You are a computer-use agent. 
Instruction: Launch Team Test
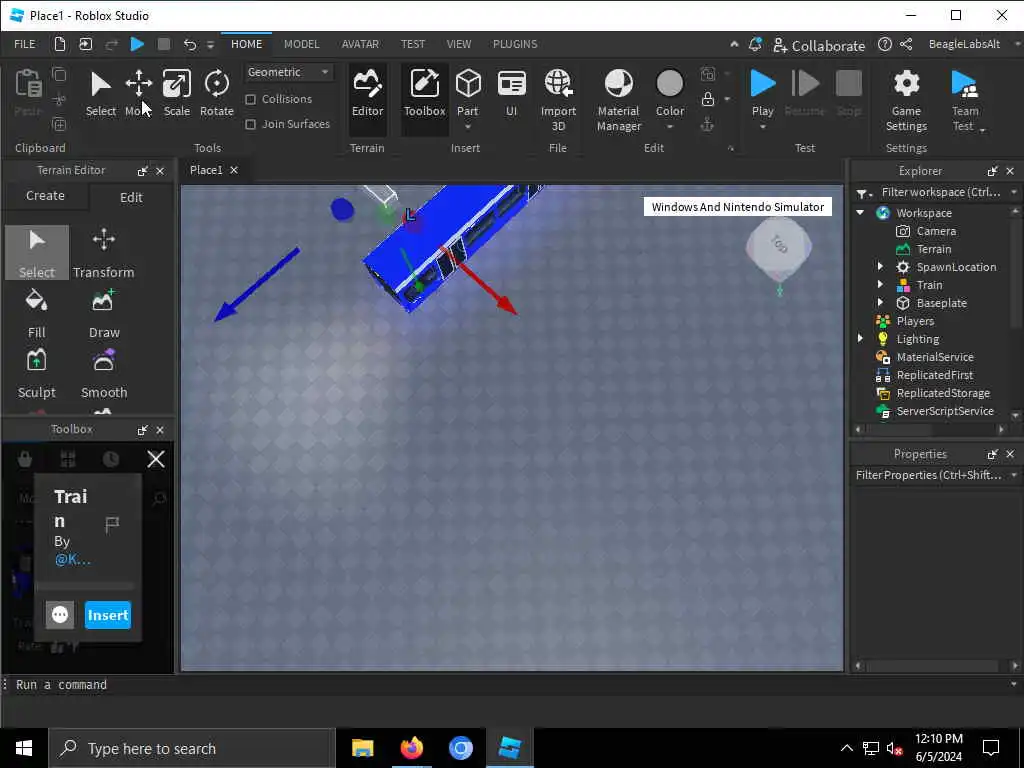pyautogui.click(x=965, y=101)
